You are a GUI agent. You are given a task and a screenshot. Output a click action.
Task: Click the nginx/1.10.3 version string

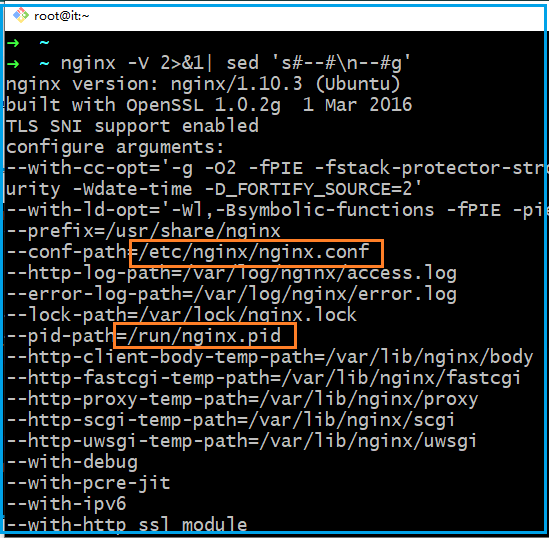236,84
